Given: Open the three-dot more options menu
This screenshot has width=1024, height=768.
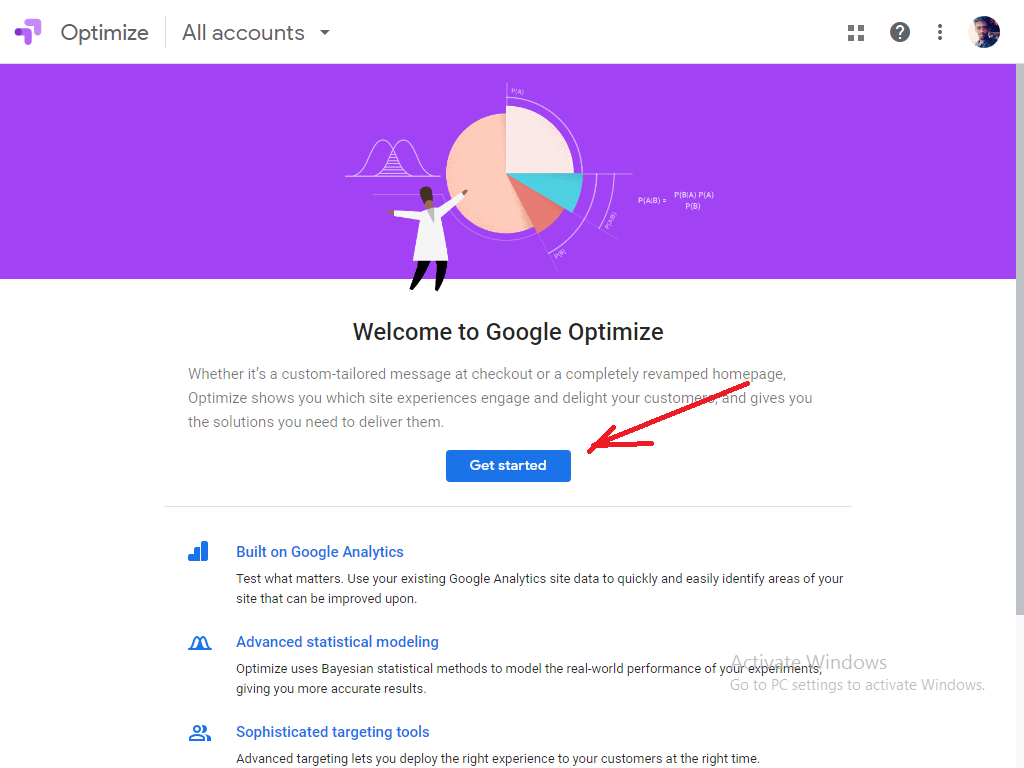Looking at the screenshot, I should click(939, 32).
